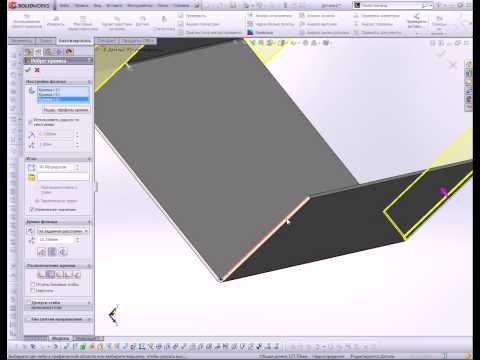The width and height of the screenshot is (480, 360).
Task: Expand the Custom Relief Type section
Action: (89, 319)
